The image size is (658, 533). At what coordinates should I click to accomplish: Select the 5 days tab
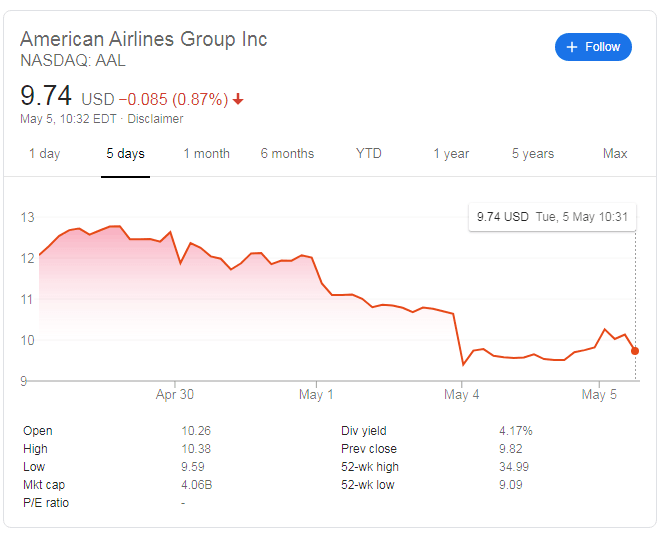click(x=126, y=154)
